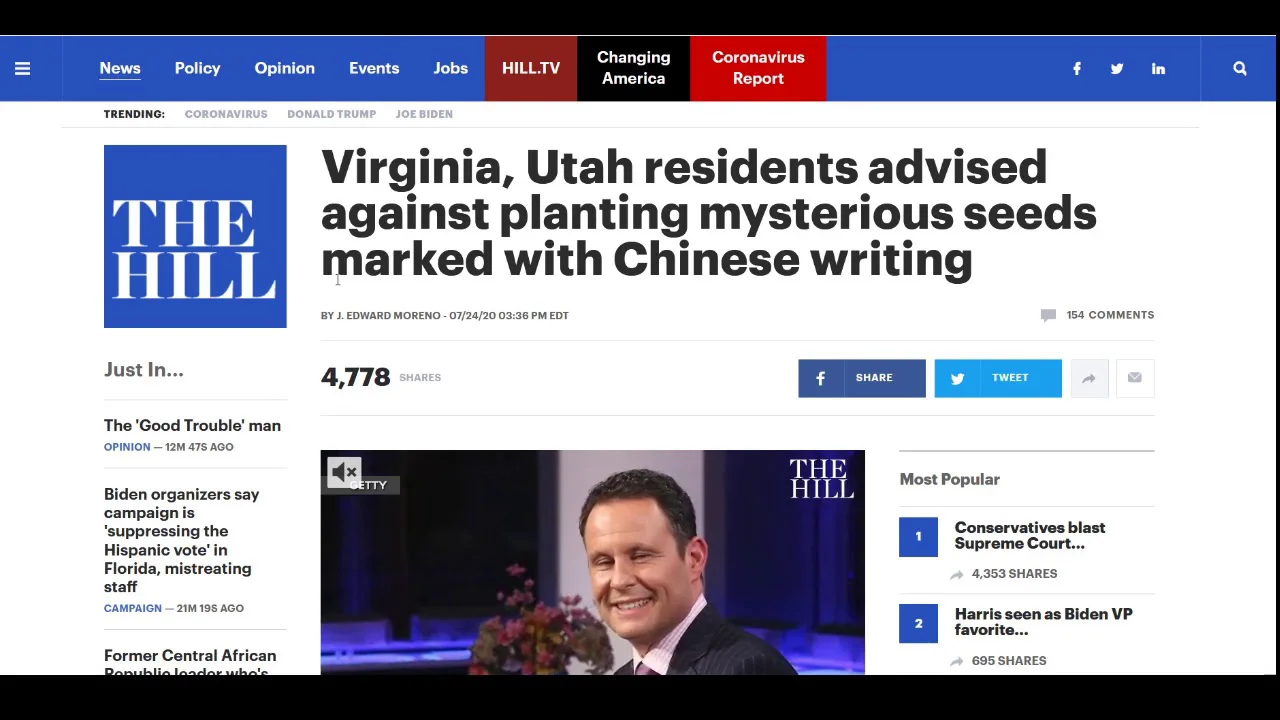Open the trending Donald Trump link
Image resolution: width=1280 pixels, height=720 pixels.
[x=331, y=114]
